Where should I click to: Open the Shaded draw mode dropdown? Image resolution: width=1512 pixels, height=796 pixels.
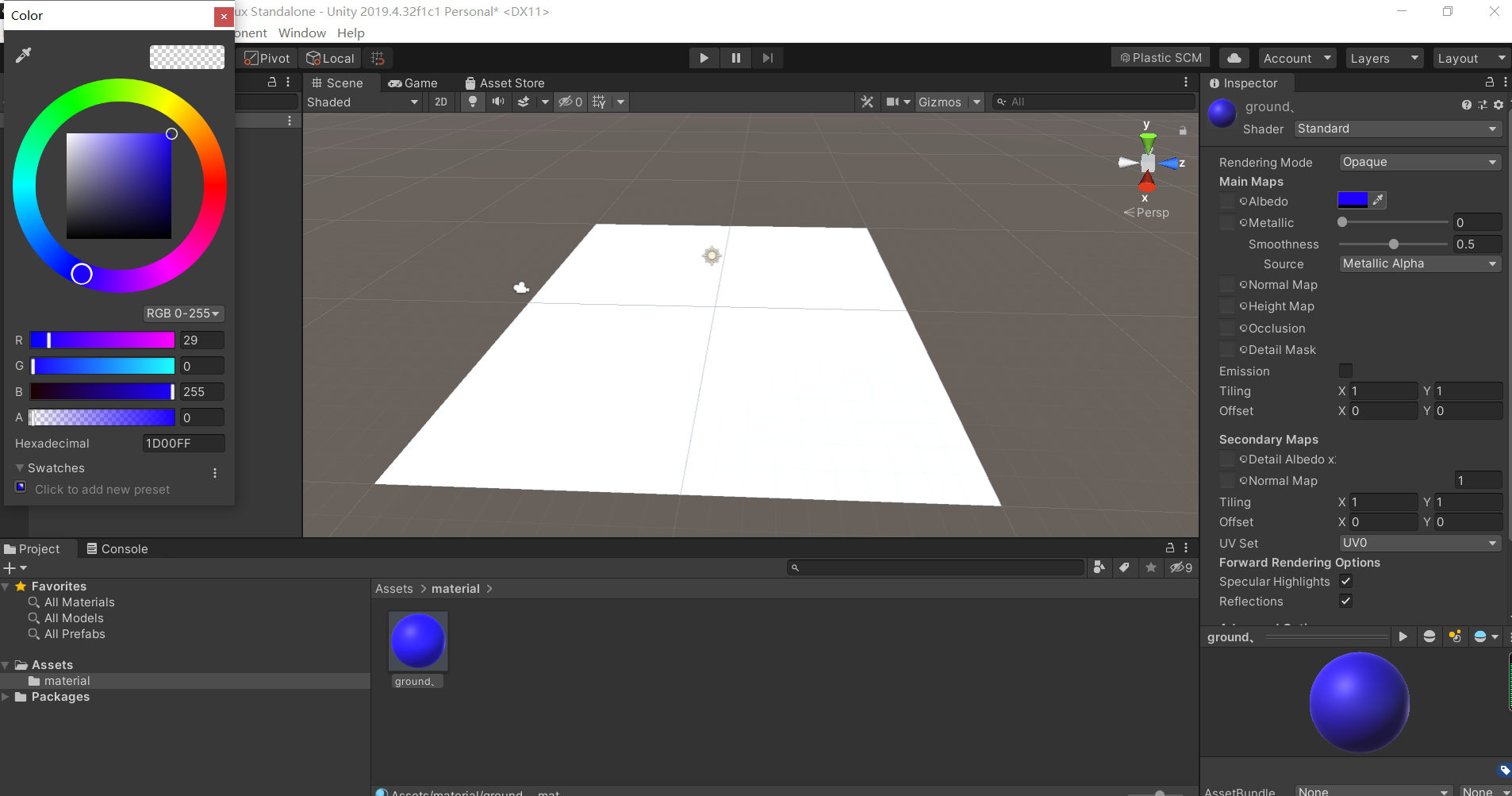pos(363,102)
